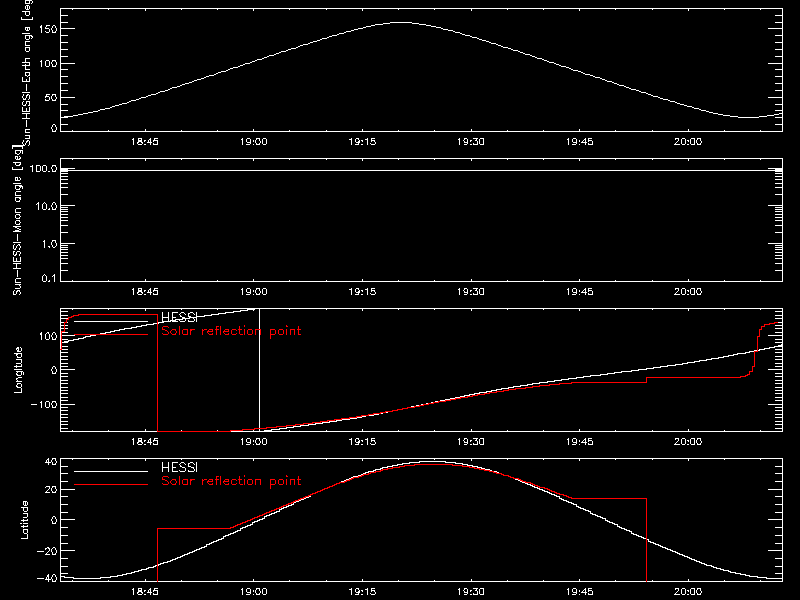Click the 20 tick on Latitude axis

pyautogui.click(x=51, y=490)
